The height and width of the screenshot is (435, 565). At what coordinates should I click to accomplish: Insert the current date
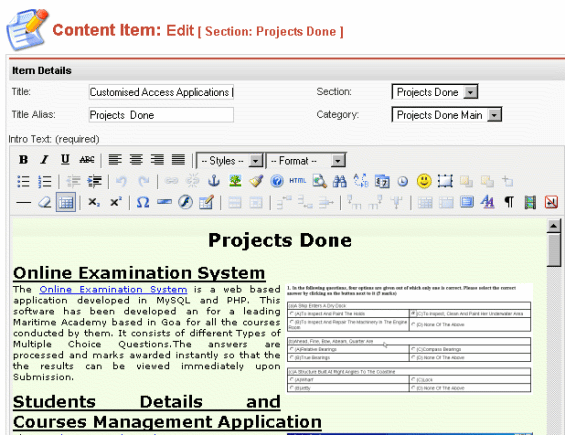382,181
